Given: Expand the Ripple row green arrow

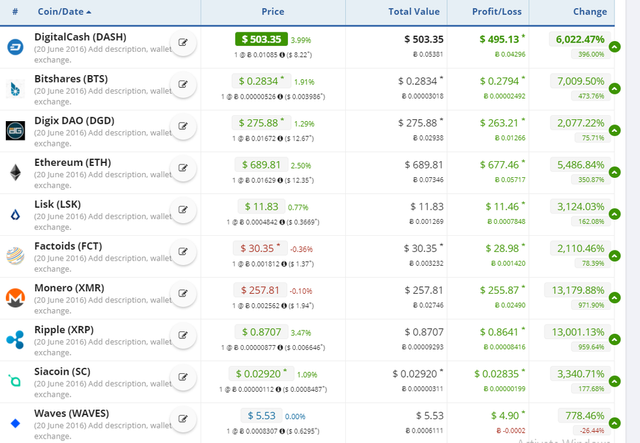Looking at the screenshot, I should click(614, 339).
